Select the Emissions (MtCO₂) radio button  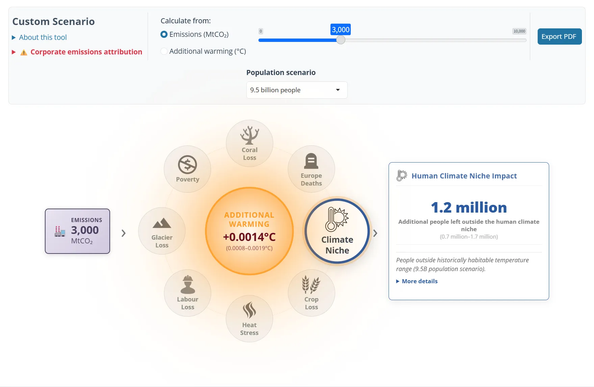click(x=164, y=34)
